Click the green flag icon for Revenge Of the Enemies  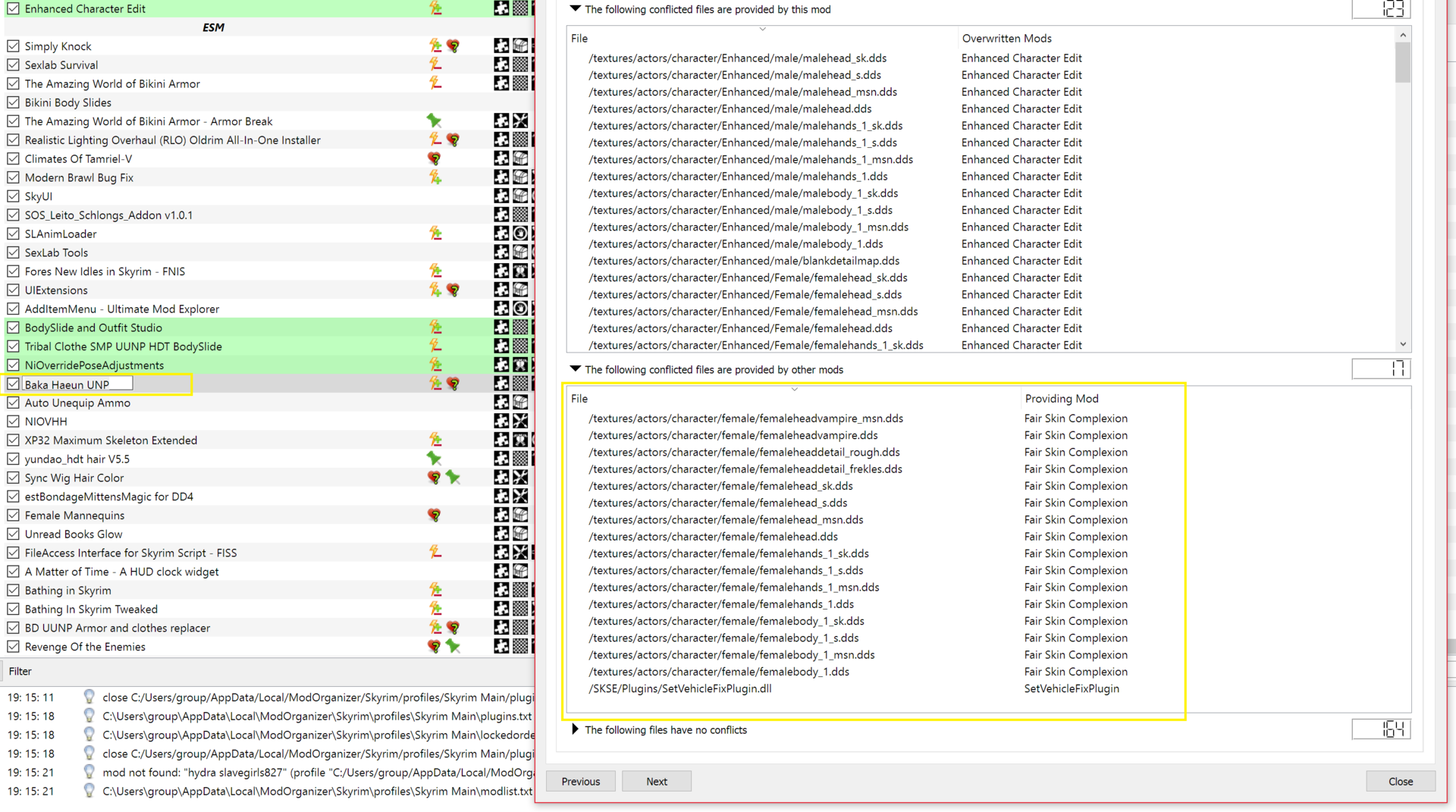pyautogui.click(x=453, y=646)
